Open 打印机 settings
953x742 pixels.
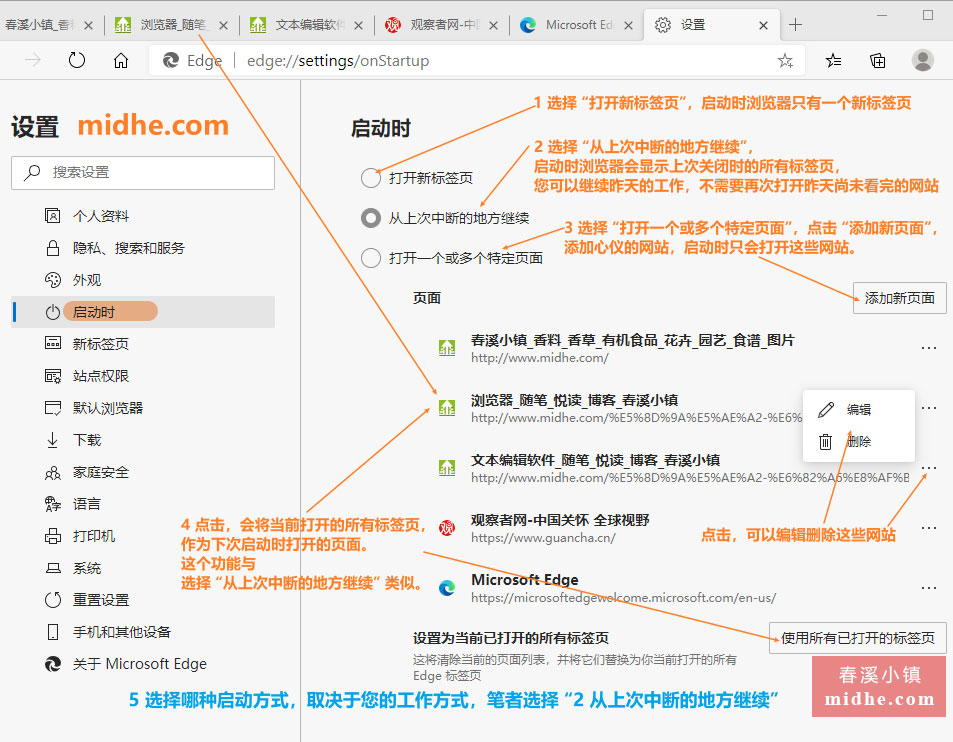143,536
